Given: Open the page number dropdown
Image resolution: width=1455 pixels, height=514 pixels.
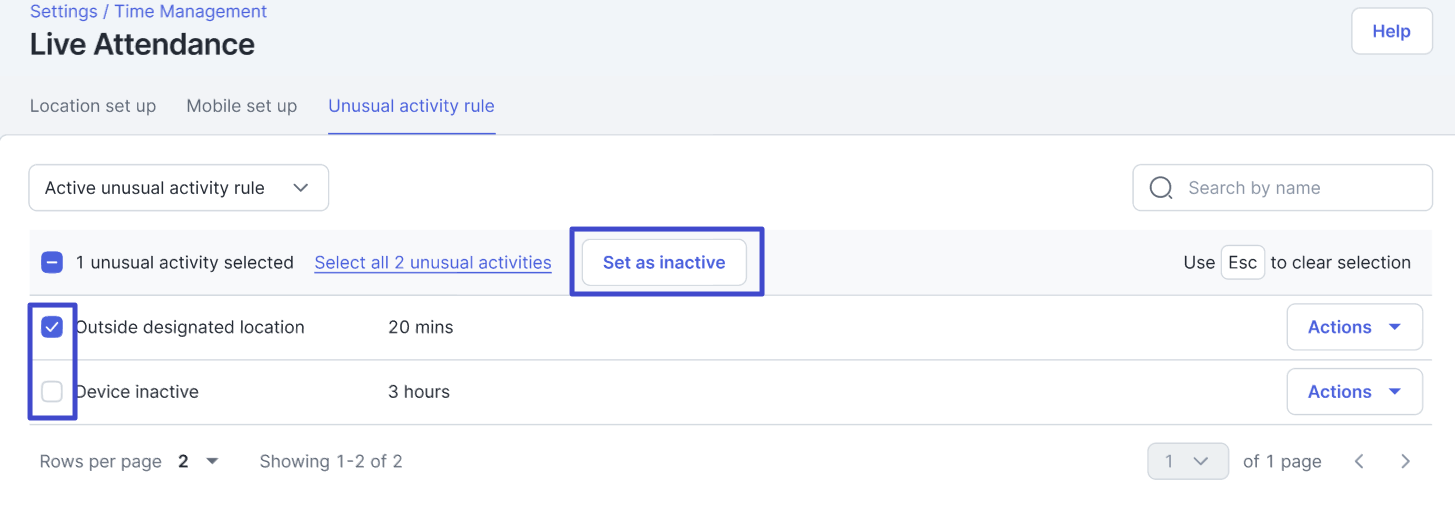Looking at the screenshot, I should (1187, 461).
